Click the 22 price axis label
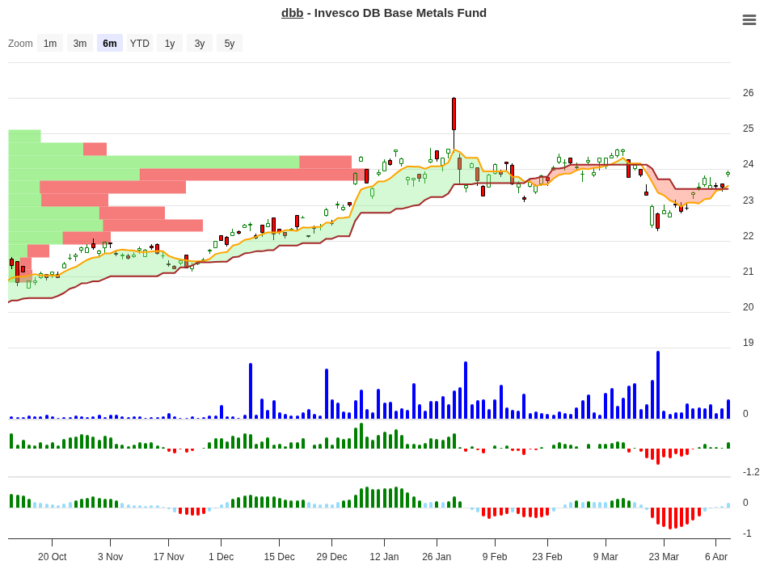Screen dimensions: 768x582 748,236
